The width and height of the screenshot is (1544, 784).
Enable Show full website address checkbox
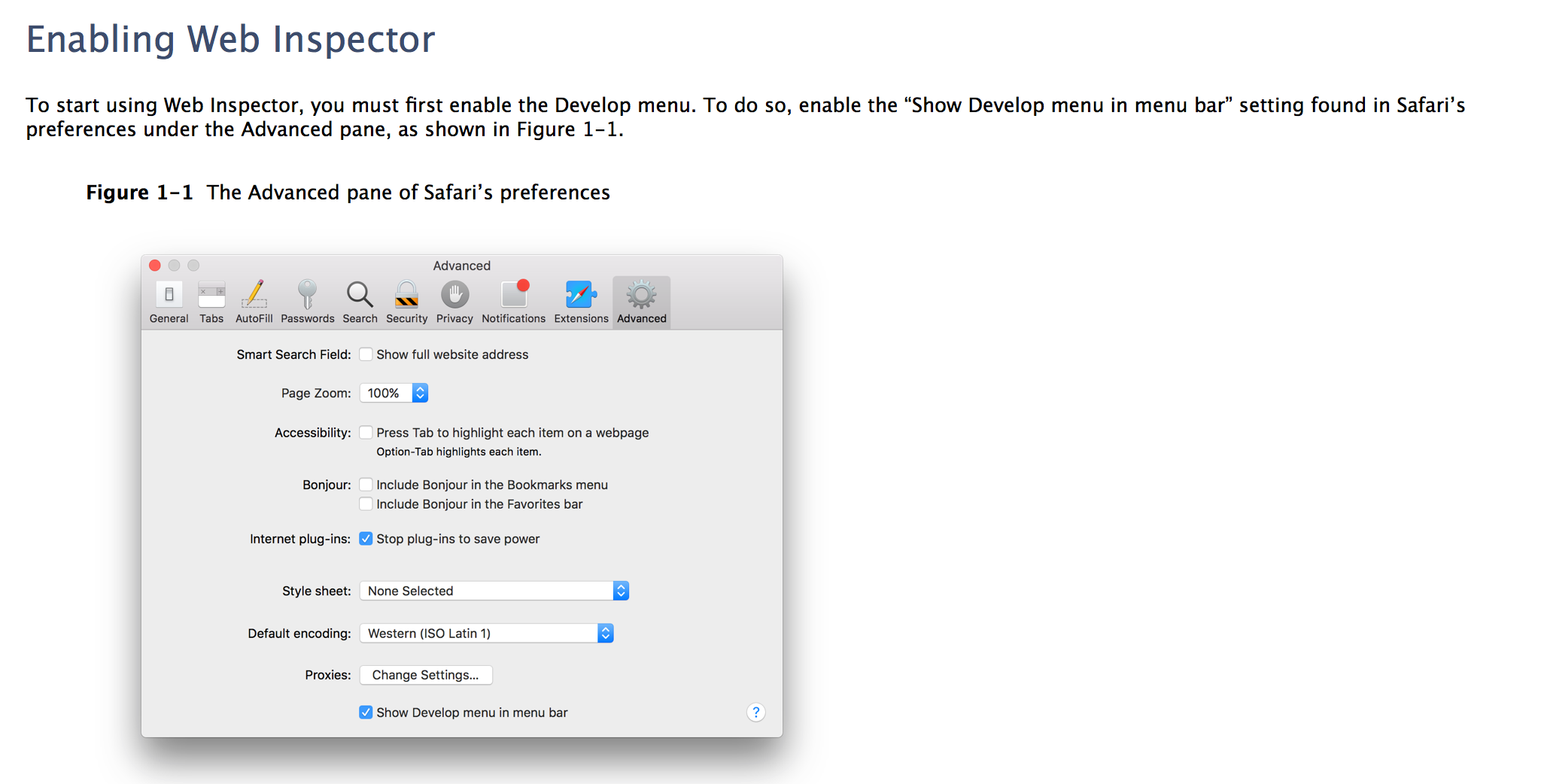pyautogui.click(x=366, y=354)
